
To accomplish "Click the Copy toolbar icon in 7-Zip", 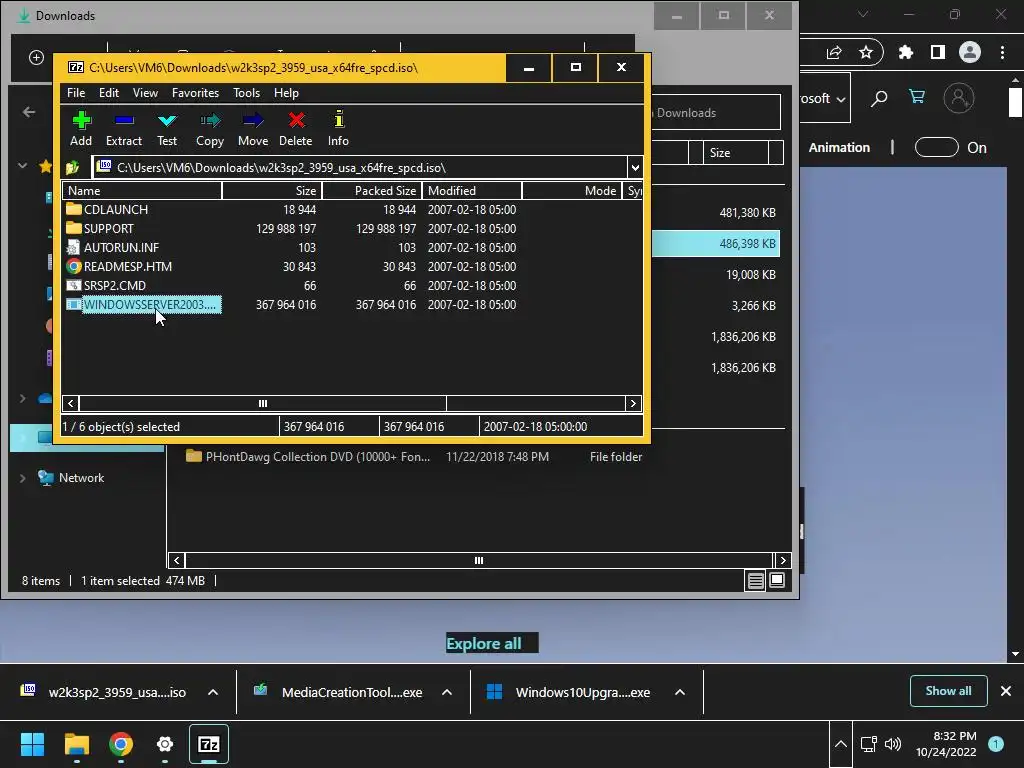I will 210,129.
